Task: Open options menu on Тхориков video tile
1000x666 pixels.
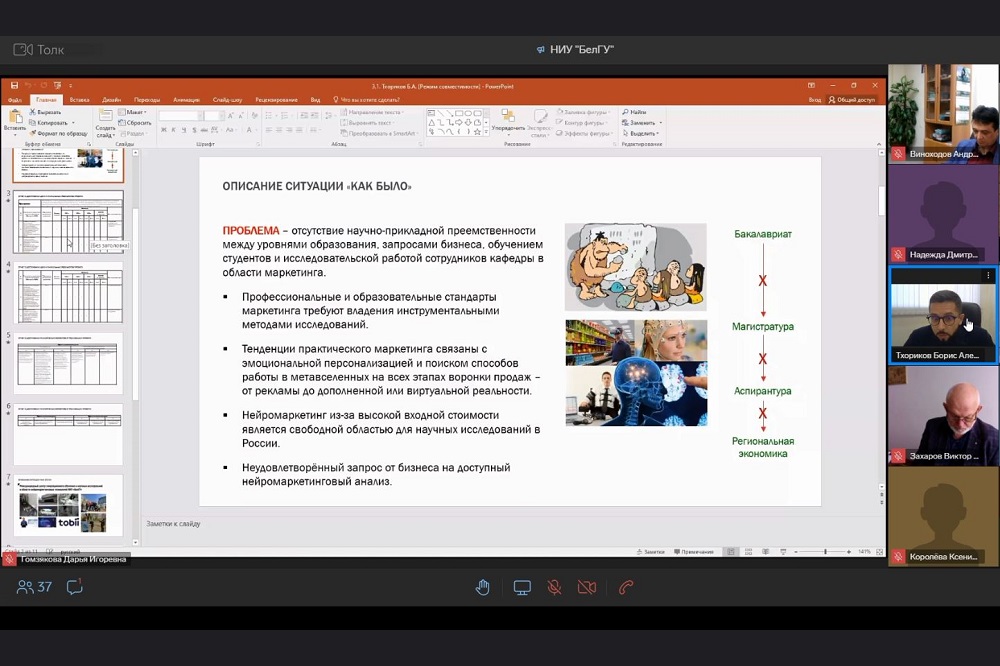Action: coord(988,275)
